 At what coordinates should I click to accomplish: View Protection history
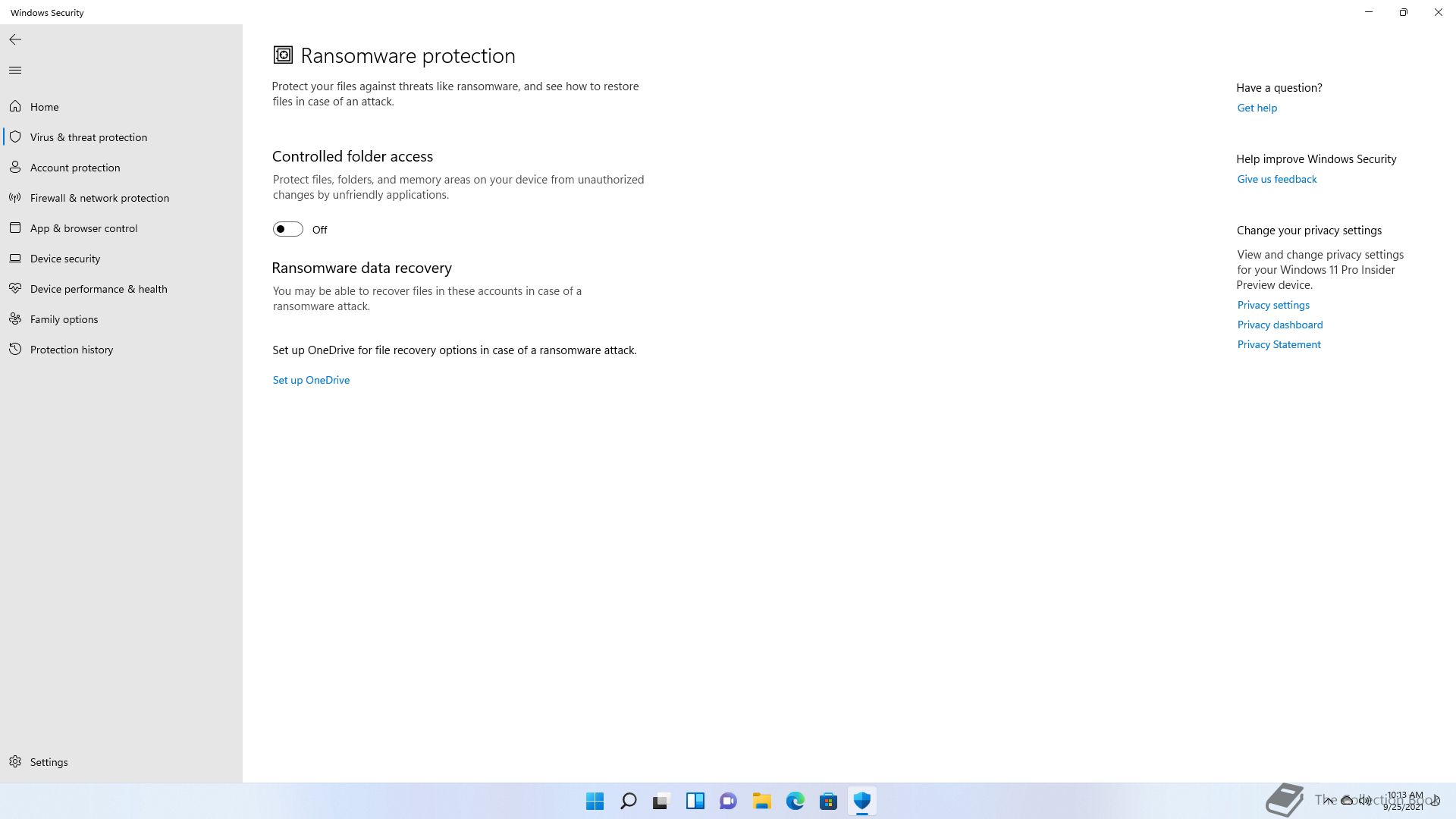(x=121, y=350)
